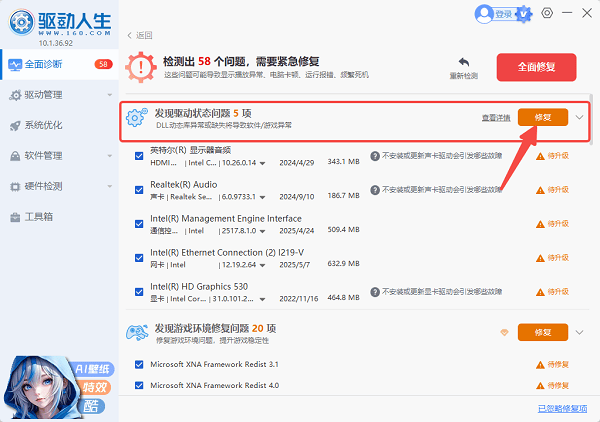
Task: Click the warning icon on the Realtek Audio row
Action: click(x=541, y=188)
